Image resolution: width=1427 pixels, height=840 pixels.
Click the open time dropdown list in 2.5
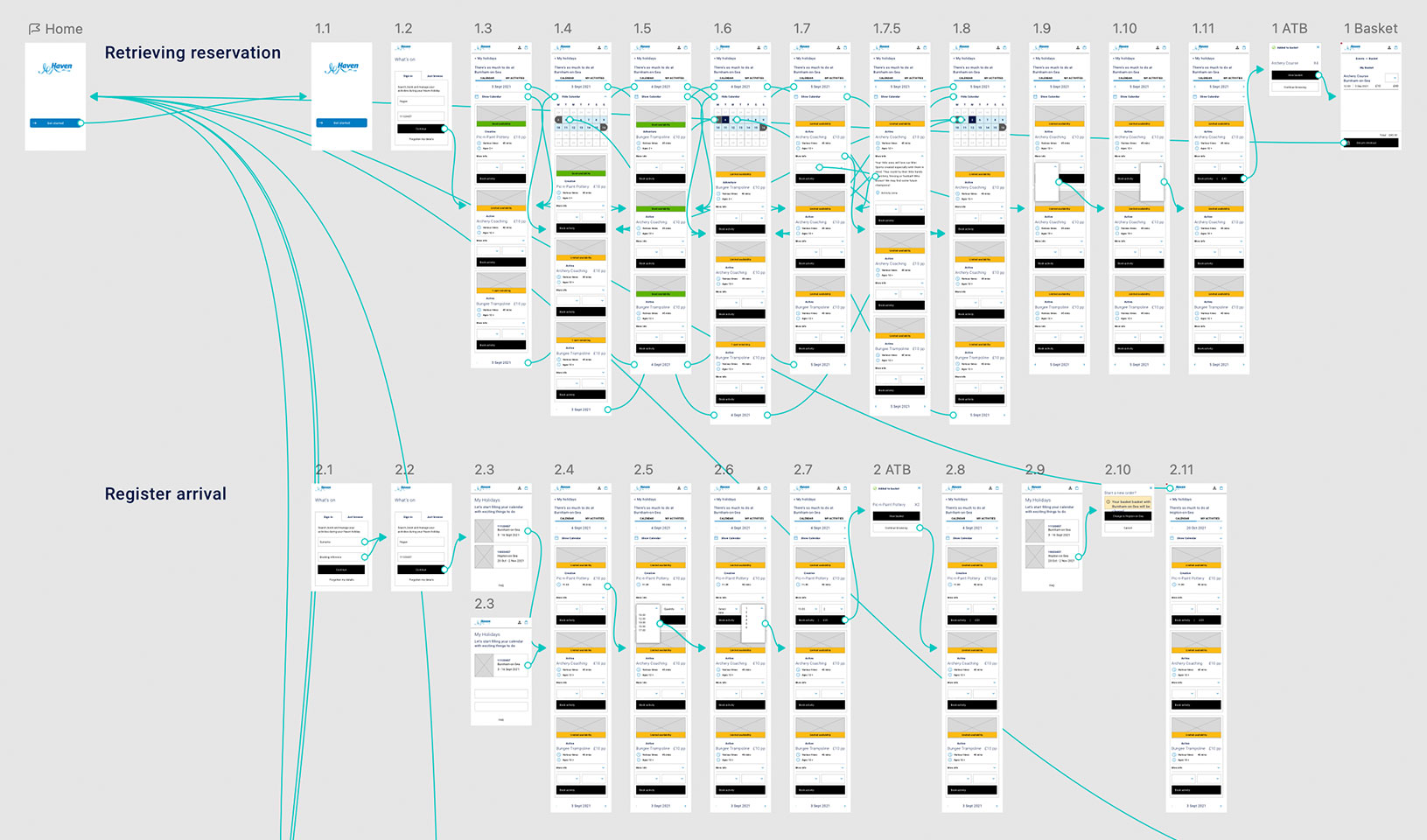pyautogui.click(x=647, y=623)
